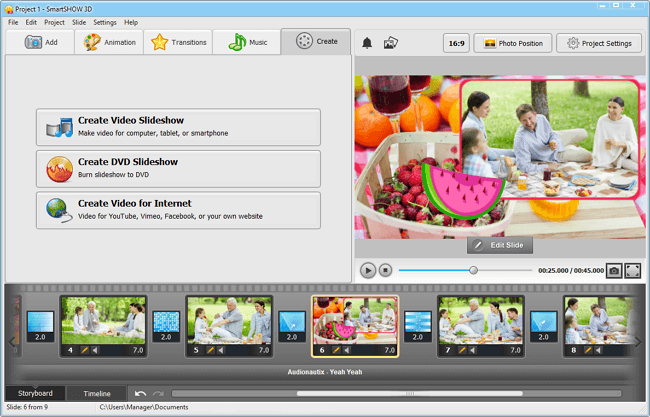This screenshot has width=650, height=417.
Task: Click sound icon on slide 4
Action: [x=95, y=350]
